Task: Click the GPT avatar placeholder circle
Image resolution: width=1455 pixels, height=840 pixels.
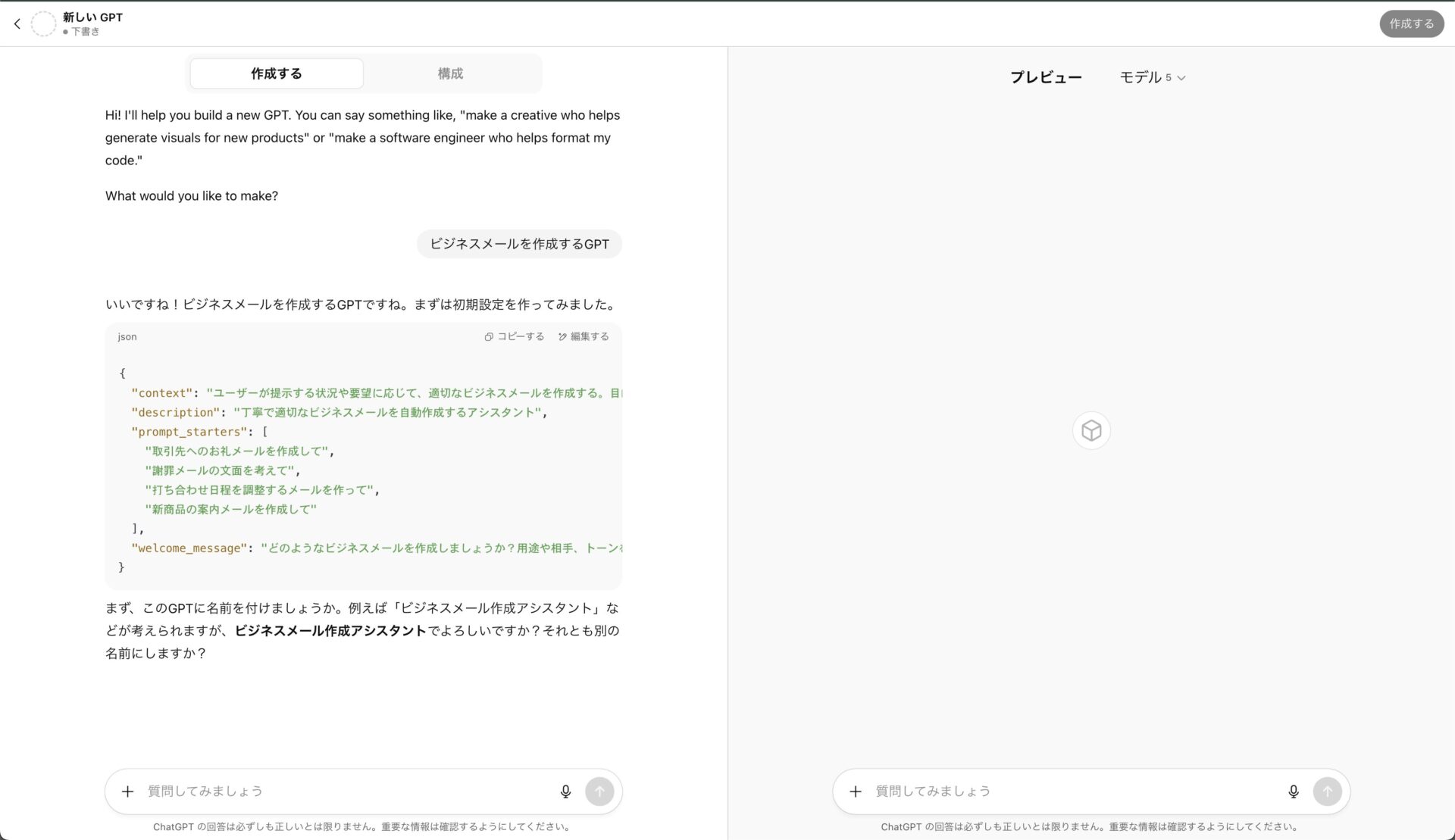Action: (x=44, y=23)
